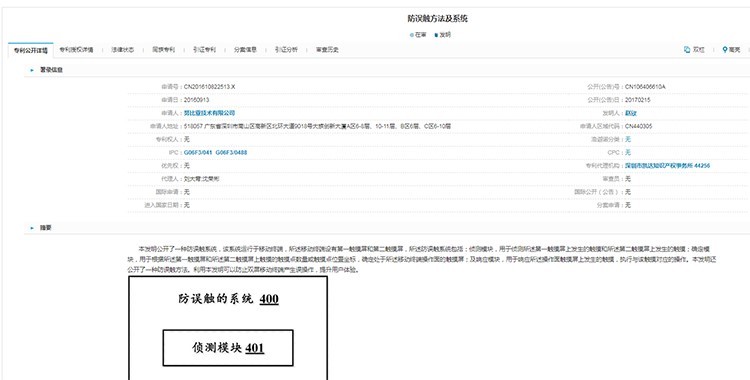Collapse the 著录信息 section arrow
The height and width of the screenshot is (380, 750).
pyautogui.click(x=32, y=70)
